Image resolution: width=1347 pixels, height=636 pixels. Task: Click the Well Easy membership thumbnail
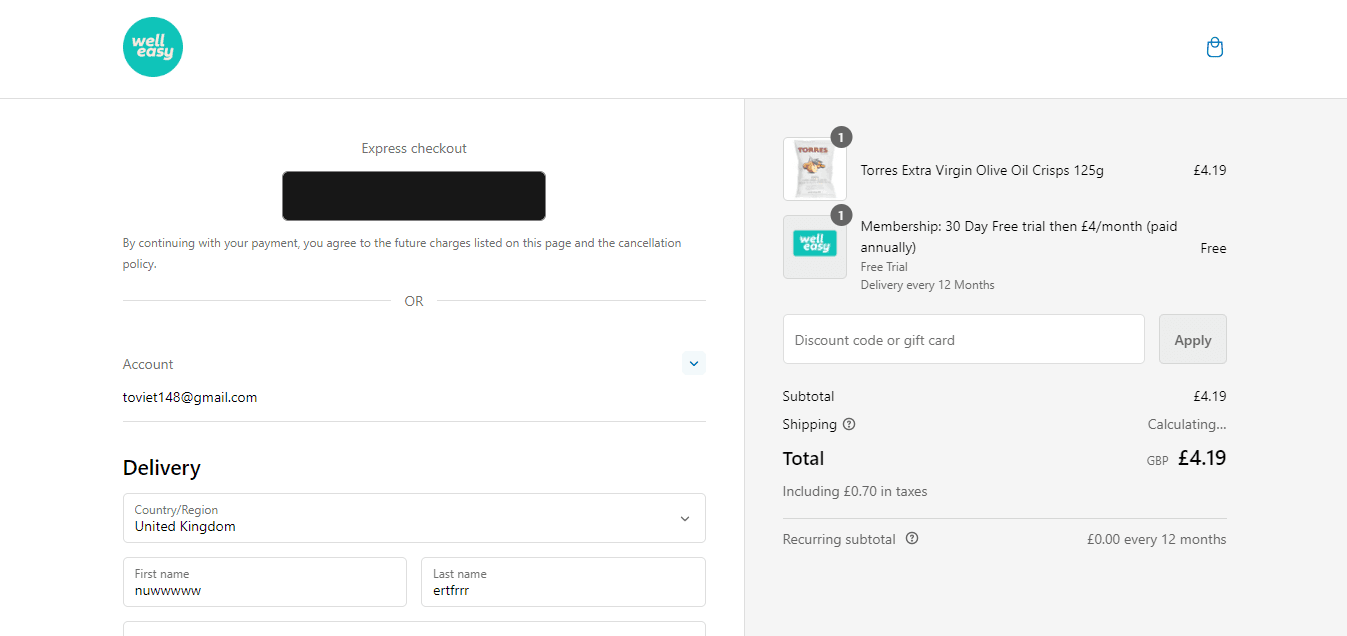click(814, 246)
